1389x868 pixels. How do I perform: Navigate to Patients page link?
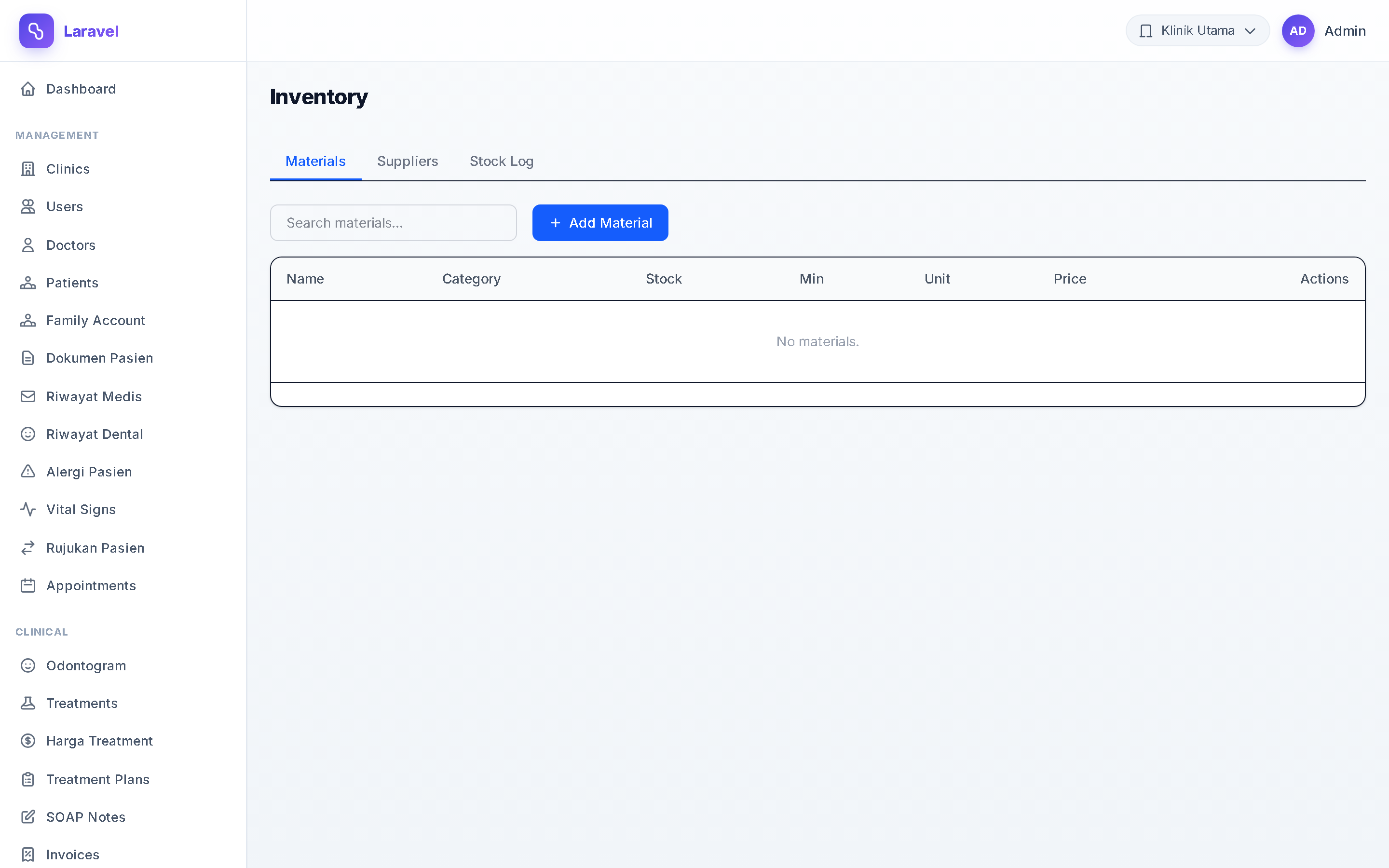(x=72, y=283)
